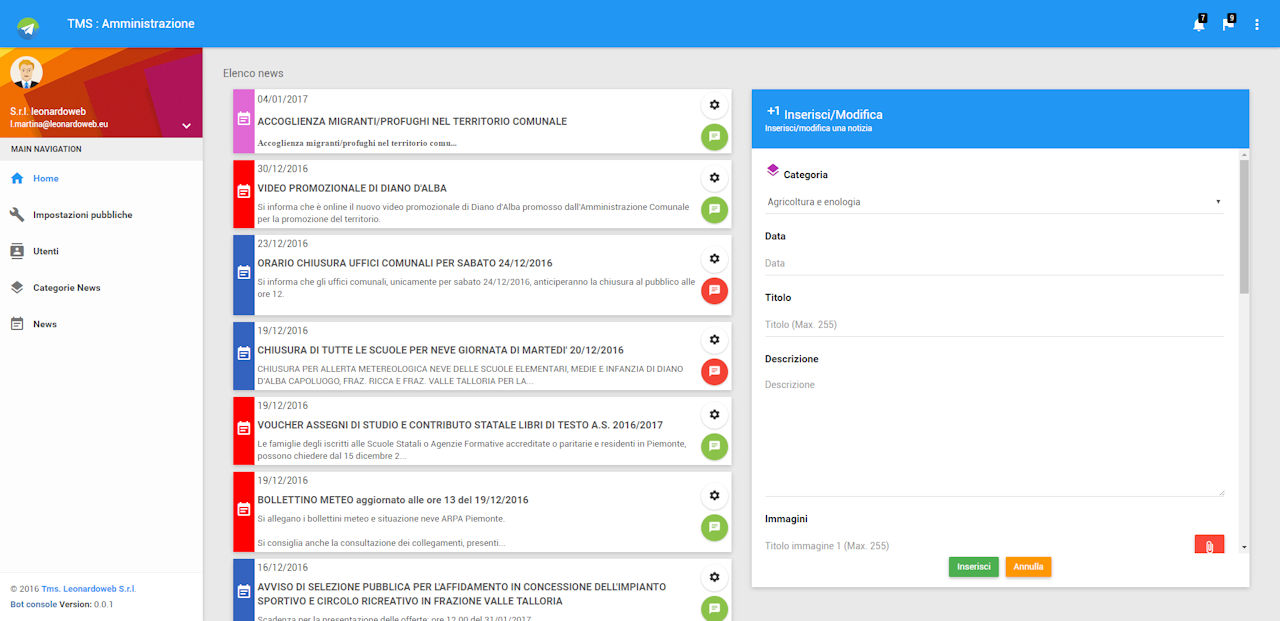Open gear settings for Video Promozionale news
This screenshot has height=621, width=1280.
click(x=714, y=178)
